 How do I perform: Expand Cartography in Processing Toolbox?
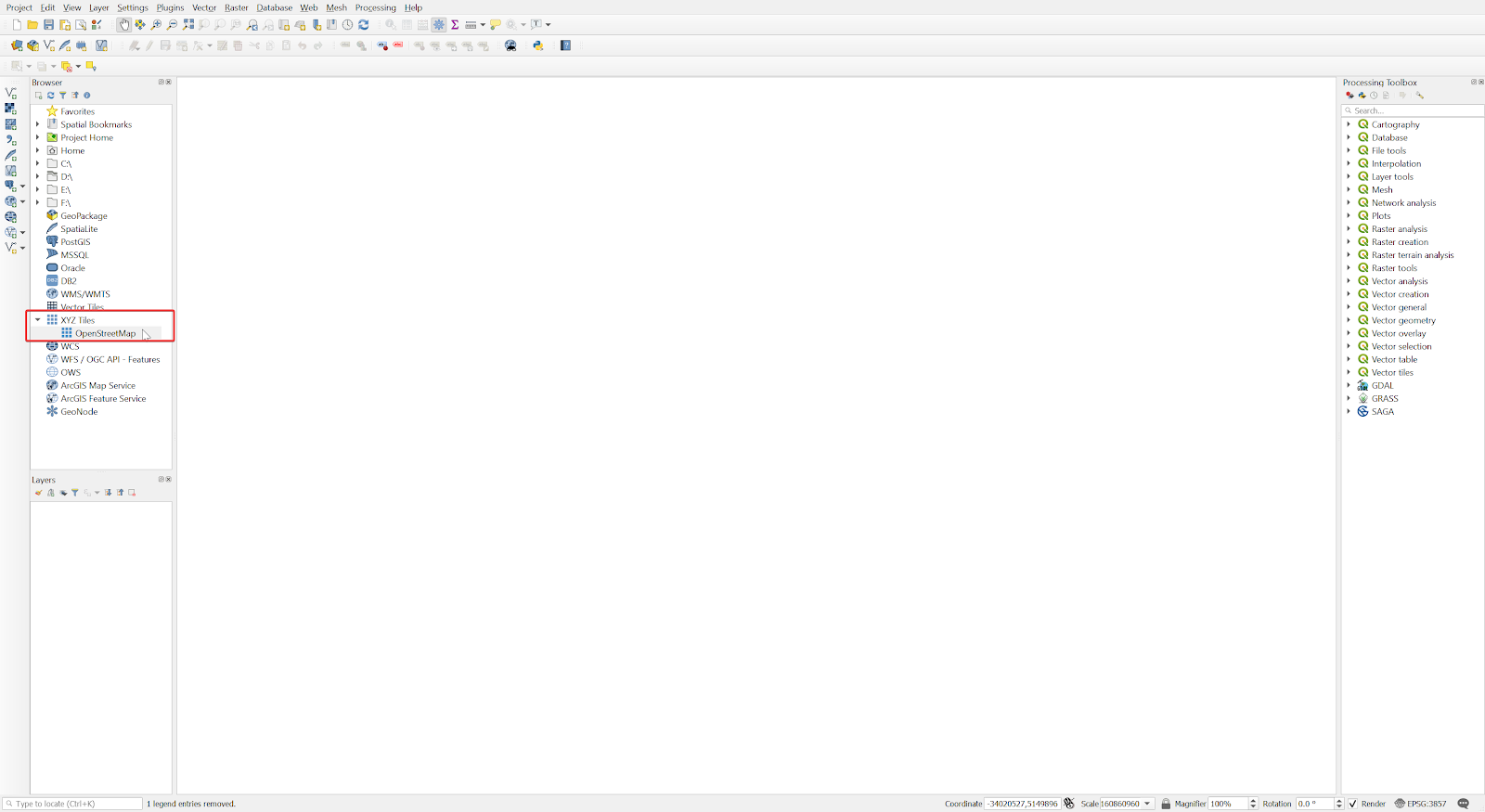pyautogui.click(x=1349, y=124)
